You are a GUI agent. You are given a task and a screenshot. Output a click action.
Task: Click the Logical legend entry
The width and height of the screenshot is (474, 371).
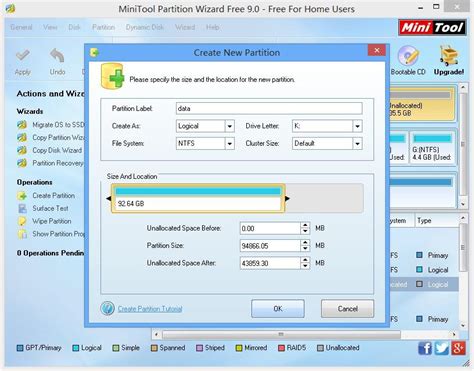[x=87, y=348]
